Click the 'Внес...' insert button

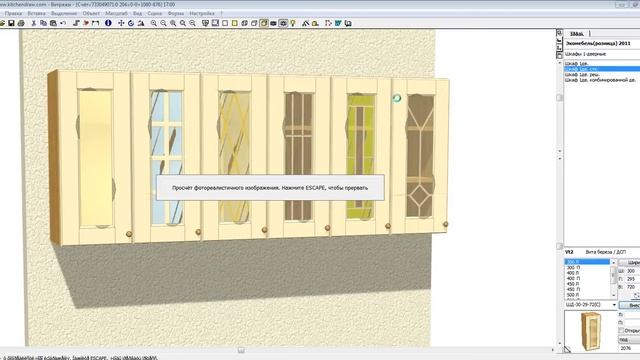(629, 305)
